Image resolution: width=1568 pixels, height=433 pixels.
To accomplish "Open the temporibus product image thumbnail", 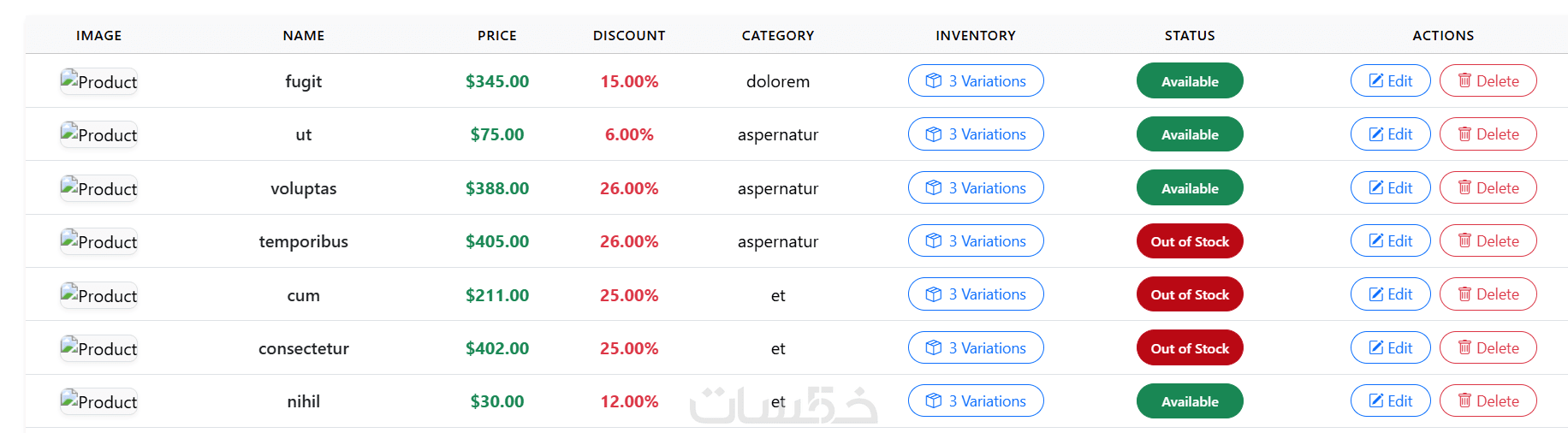I will tap(98, 242).
